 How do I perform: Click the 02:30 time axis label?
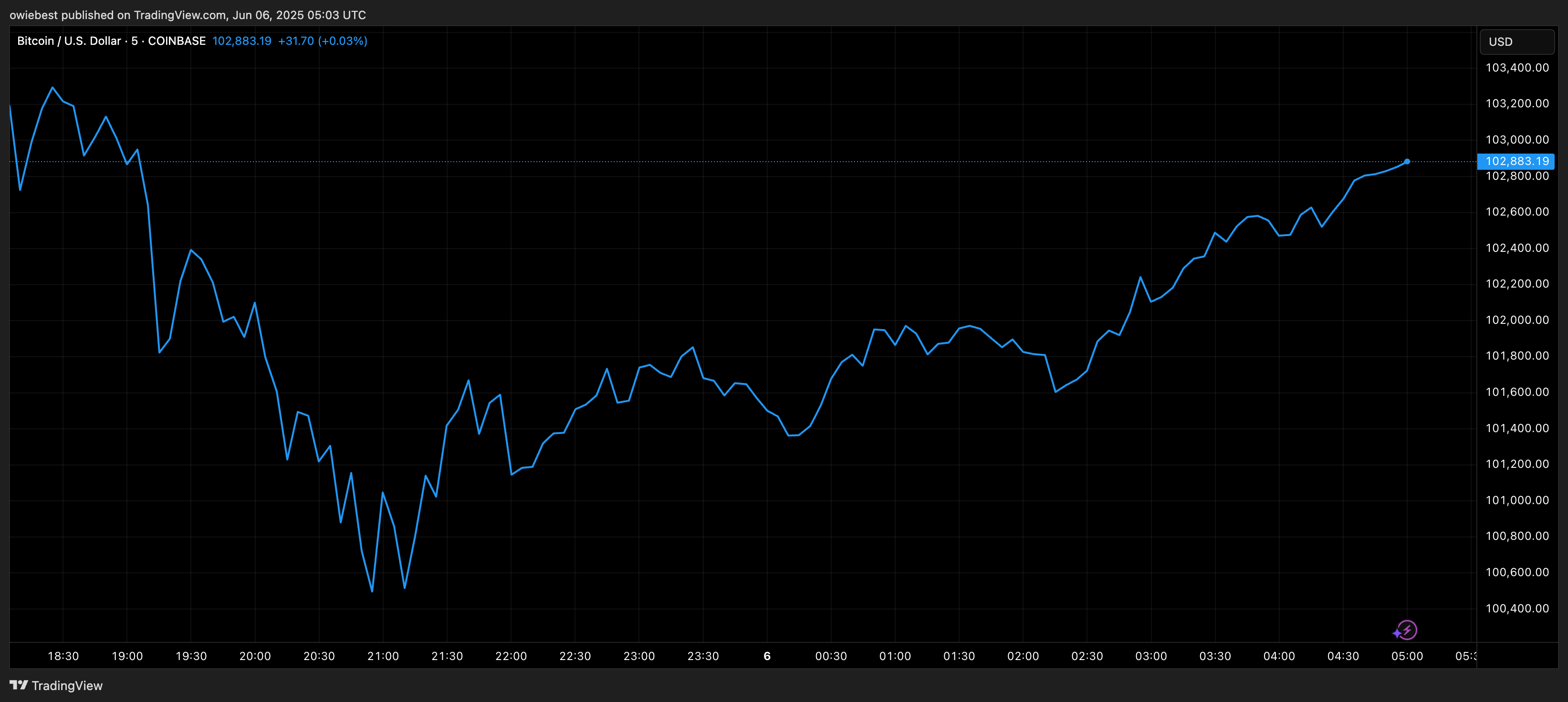[x=1087, y=656]
